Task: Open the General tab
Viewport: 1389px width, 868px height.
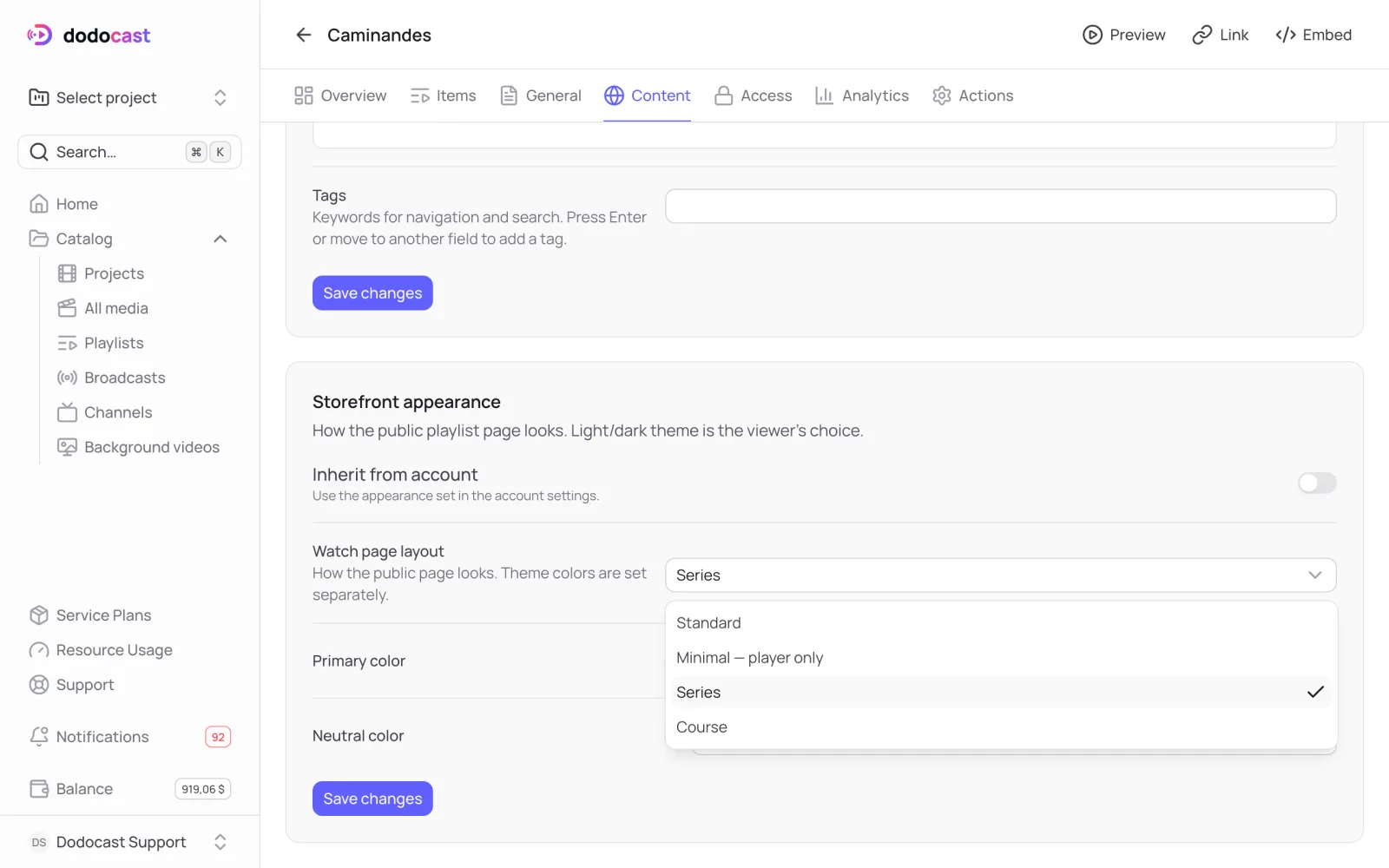Action: (541, 95)
